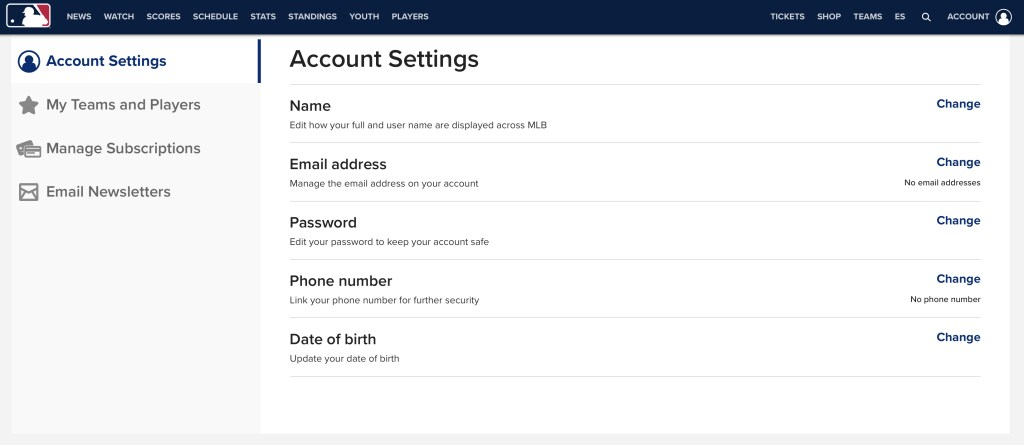Select Youth in the navigation bar
This screenshot has height=445, width=1024.
(364, 17)
